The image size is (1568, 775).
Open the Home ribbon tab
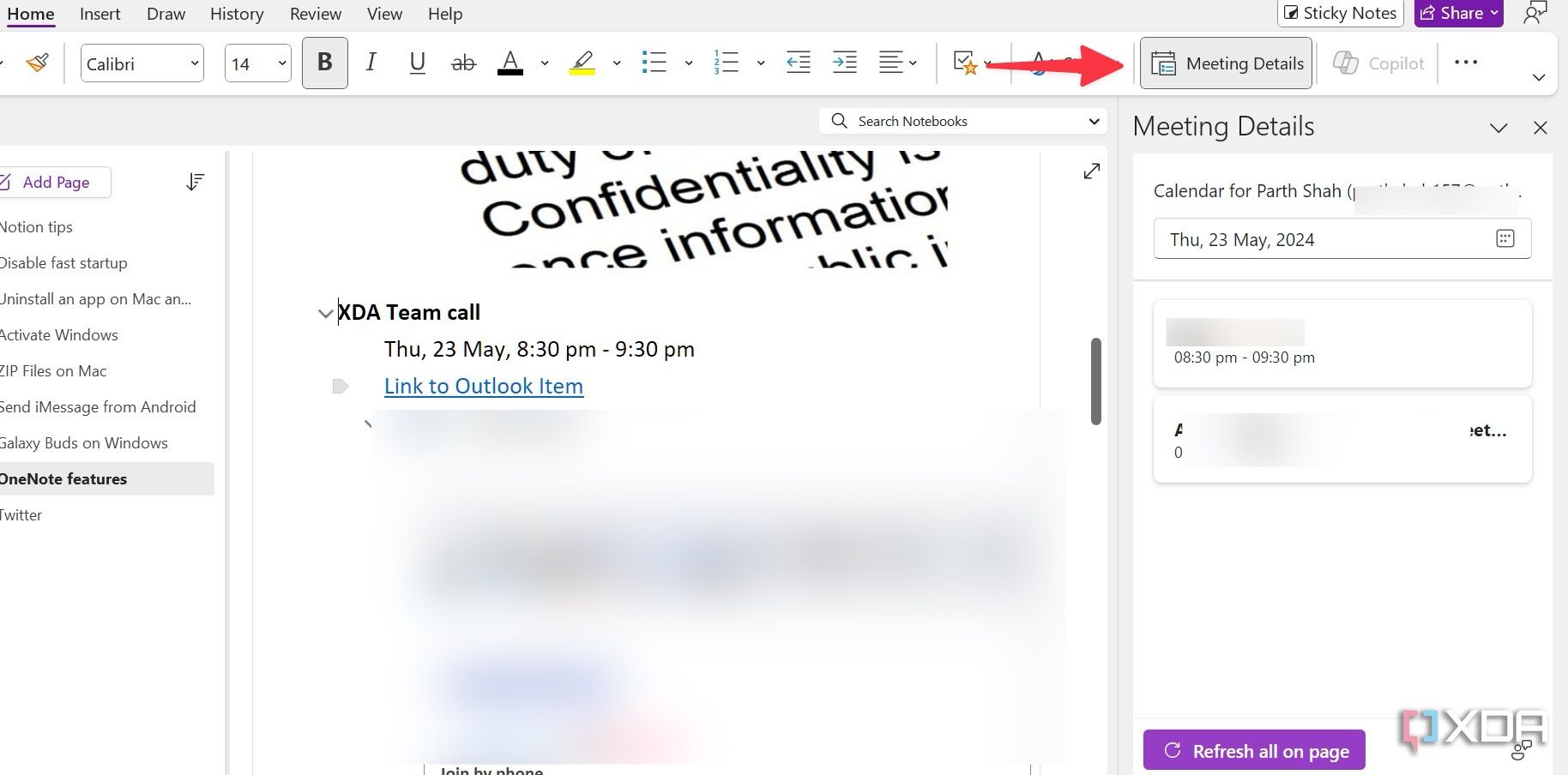pyautogui.click(x=29, y=14)
